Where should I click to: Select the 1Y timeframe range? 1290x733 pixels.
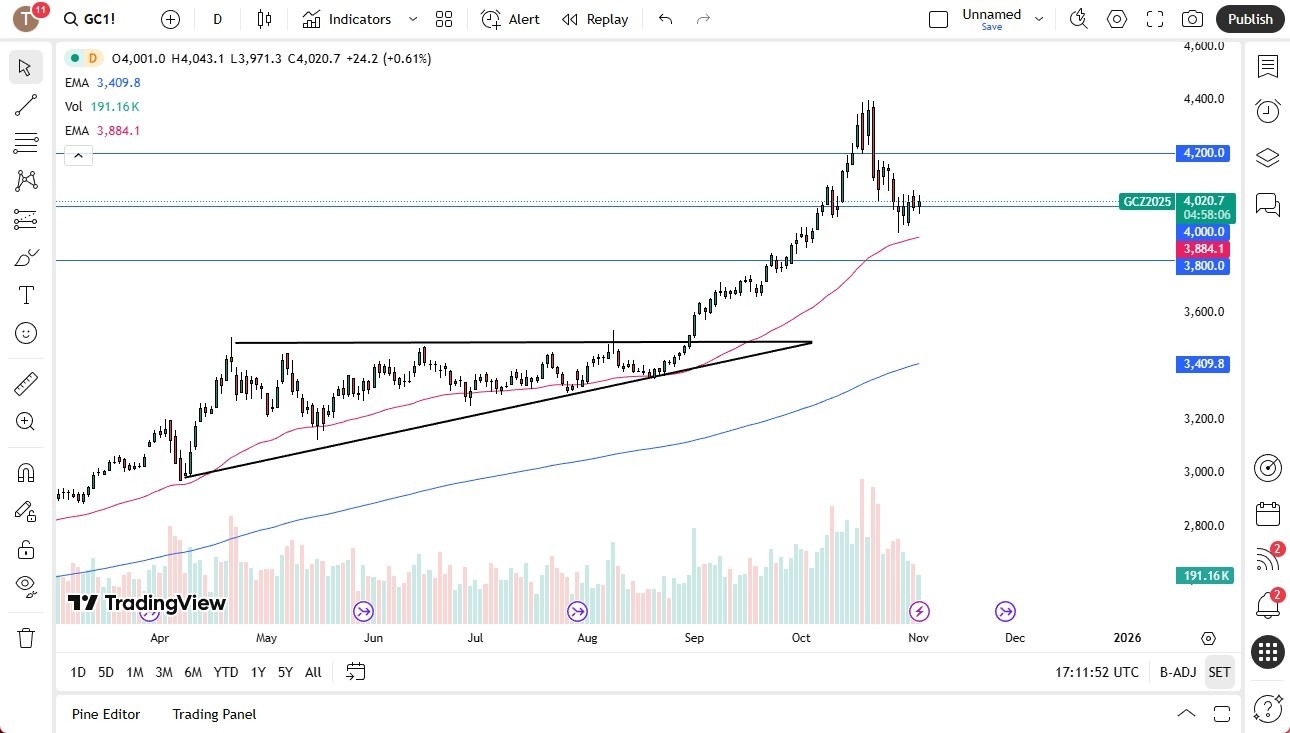(x=257, y=672)
